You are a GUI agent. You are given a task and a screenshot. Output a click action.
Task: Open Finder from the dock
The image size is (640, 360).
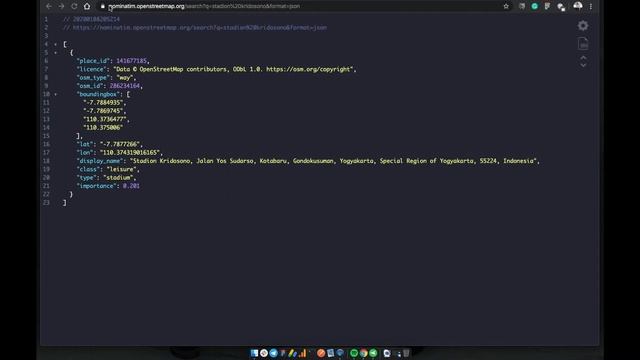coord(254,353)
